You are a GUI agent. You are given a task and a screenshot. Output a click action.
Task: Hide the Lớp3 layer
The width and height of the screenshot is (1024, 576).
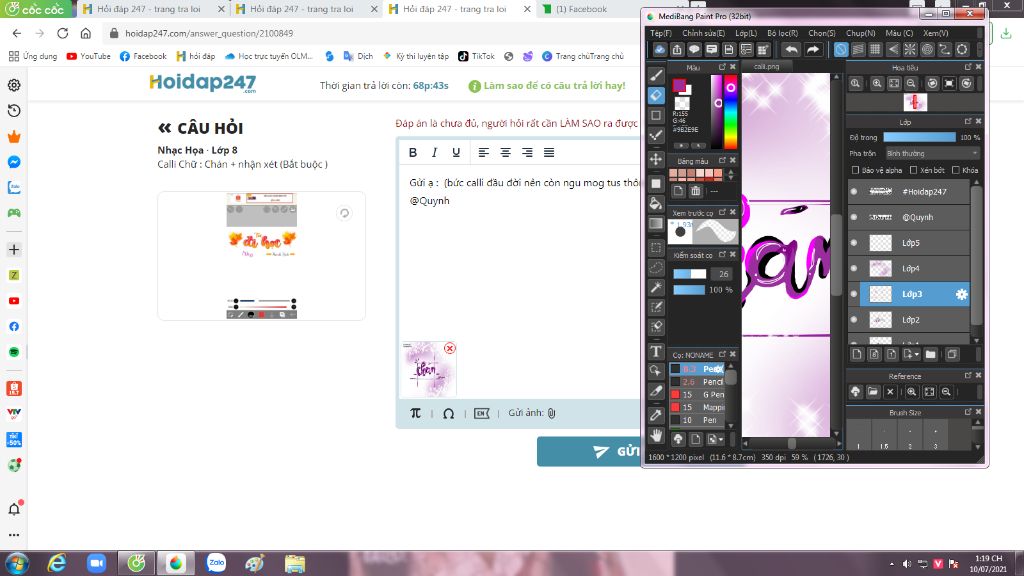pos(854,295)
